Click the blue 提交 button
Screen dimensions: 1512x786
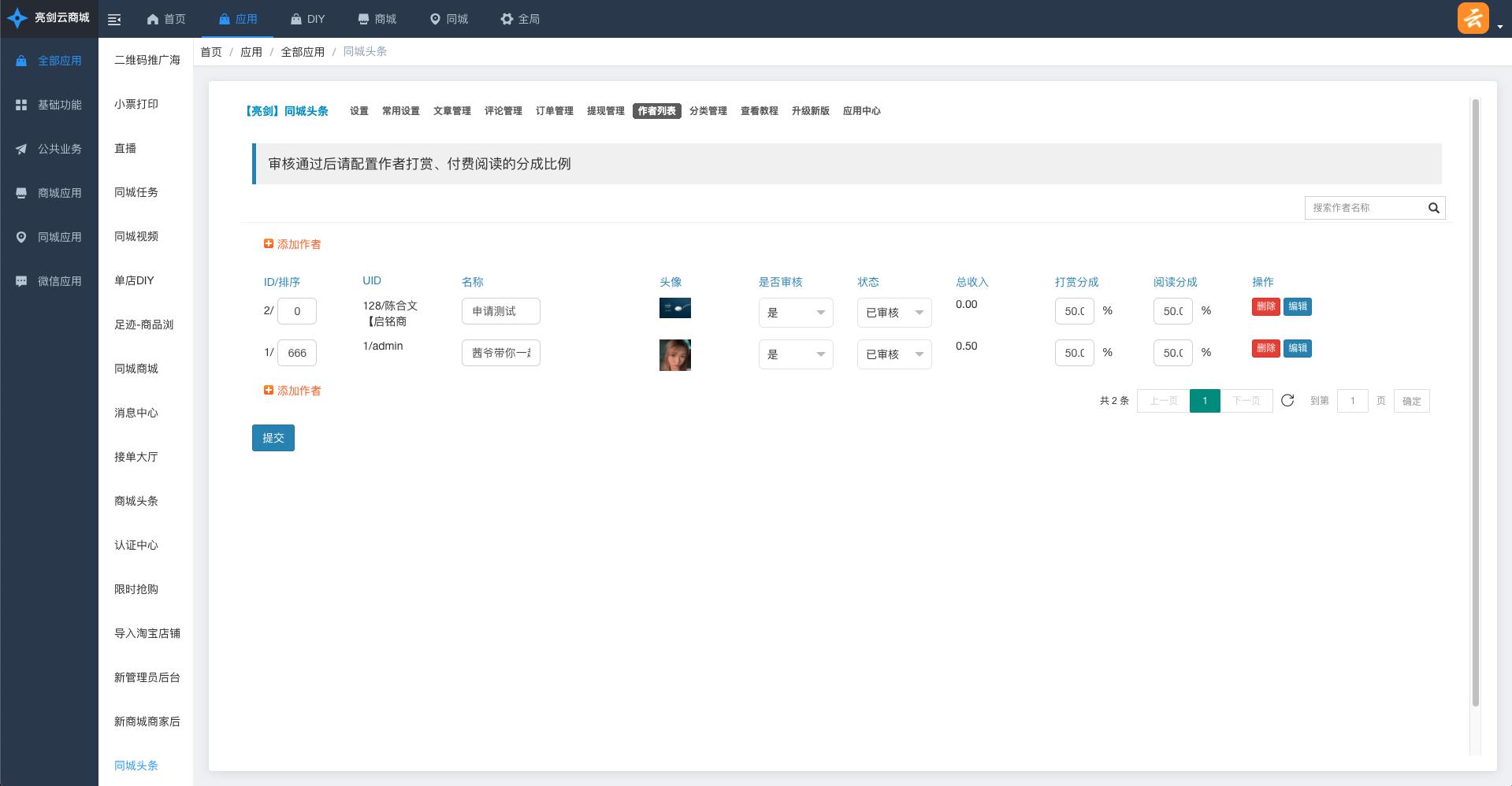coord(273,438)
